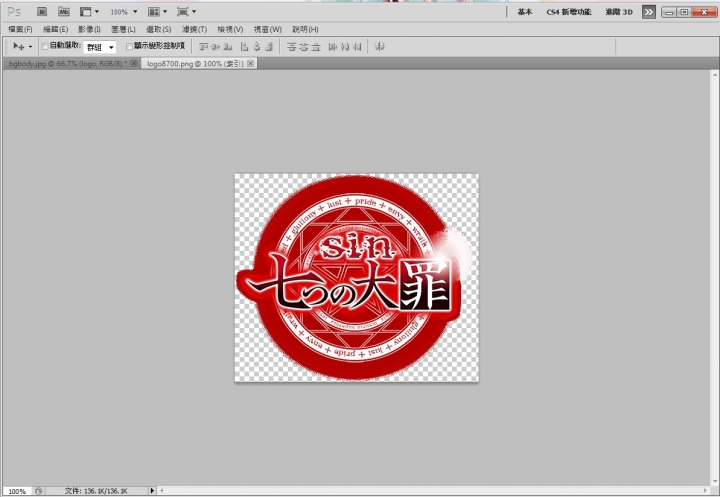Click the 文件: 136.1K/136.1K status text
720x497 pixels.
tap(96, 491)
